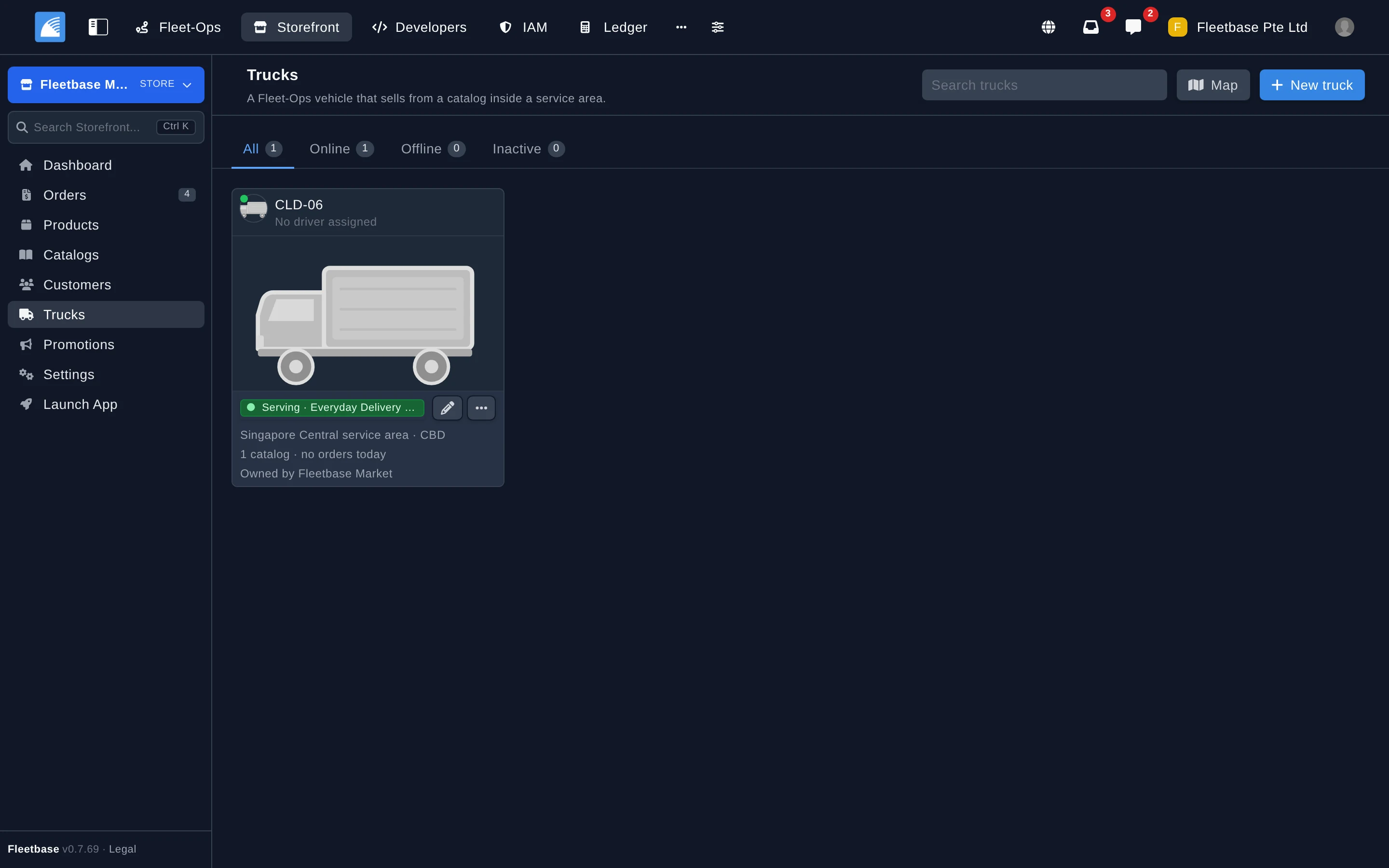This screenshot has width=1389, height=868.
Task: Select Trucks in sidebar
Action: (106, 314)
